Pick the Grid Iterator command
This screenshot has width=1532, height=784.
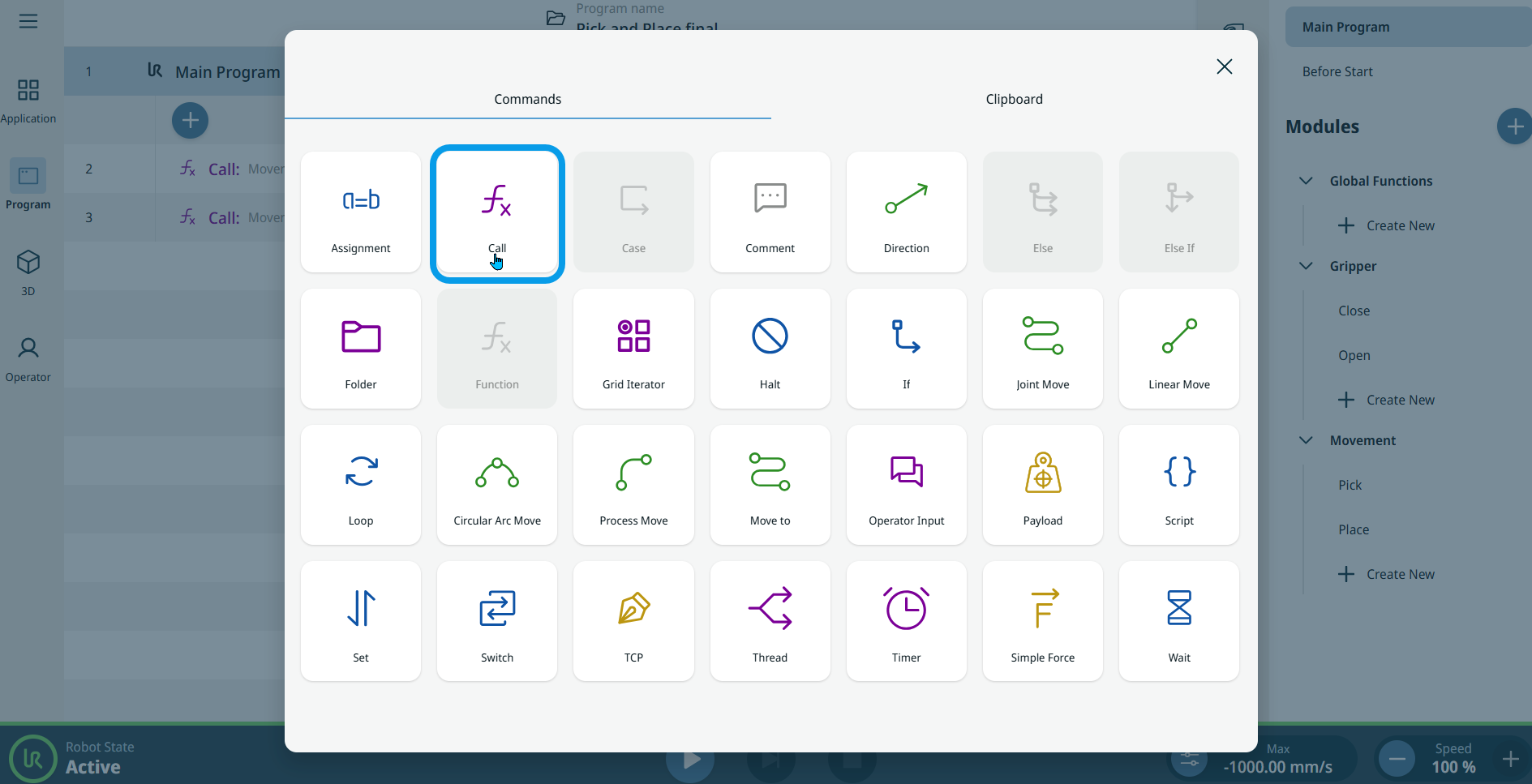(x=633, y=349)
